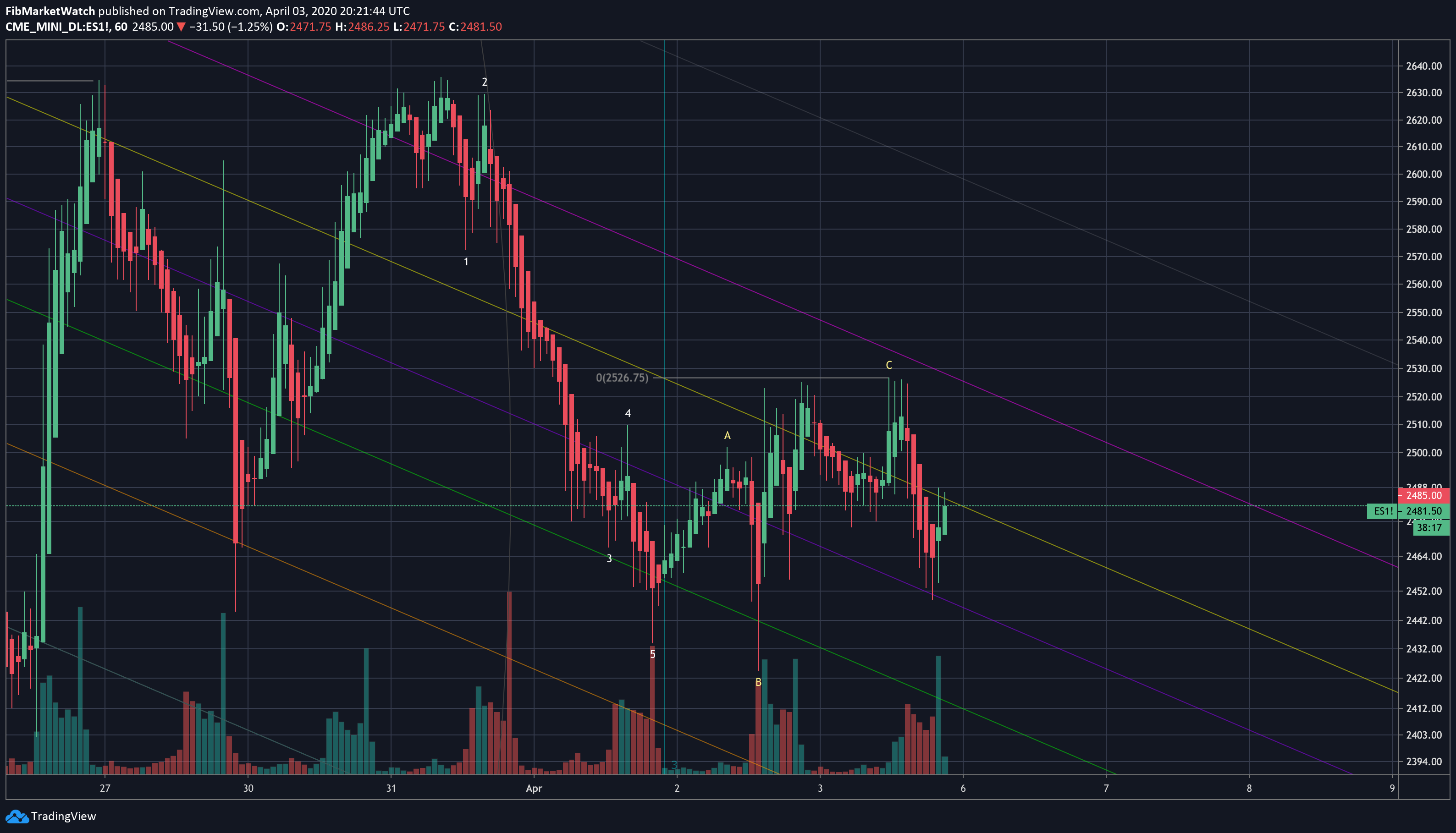
Task: Click the green 2481.50 last price tag
Action: (1424, 511)
